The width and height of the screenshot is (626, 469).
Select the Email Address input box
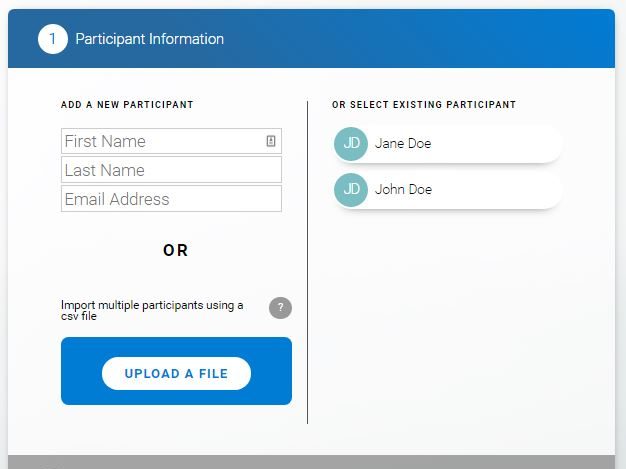pos(171,199)
